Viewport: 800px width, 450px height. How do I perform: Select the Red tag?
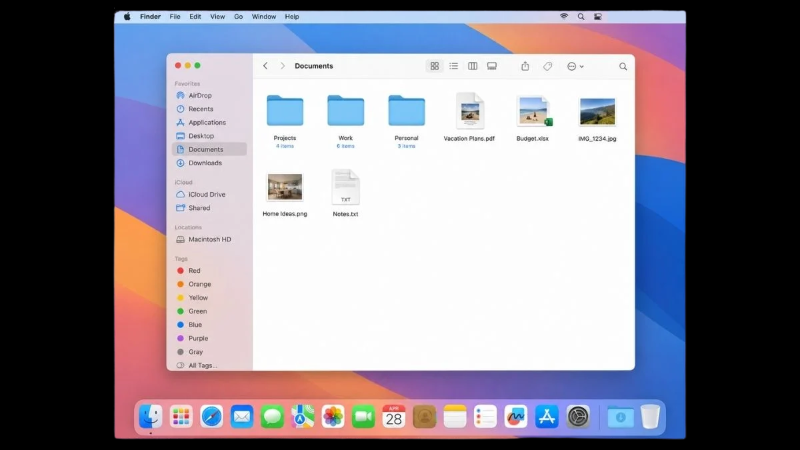coord(210,270)
